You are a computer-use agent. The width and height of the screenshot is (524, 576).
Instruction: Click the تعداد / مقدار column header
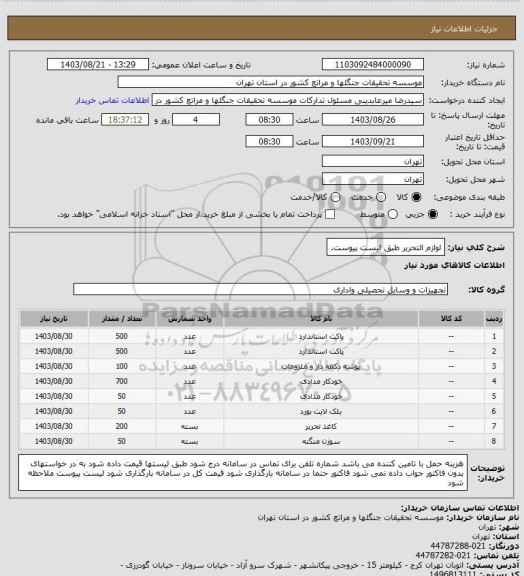pyautogui.click(x=122, y=319)
